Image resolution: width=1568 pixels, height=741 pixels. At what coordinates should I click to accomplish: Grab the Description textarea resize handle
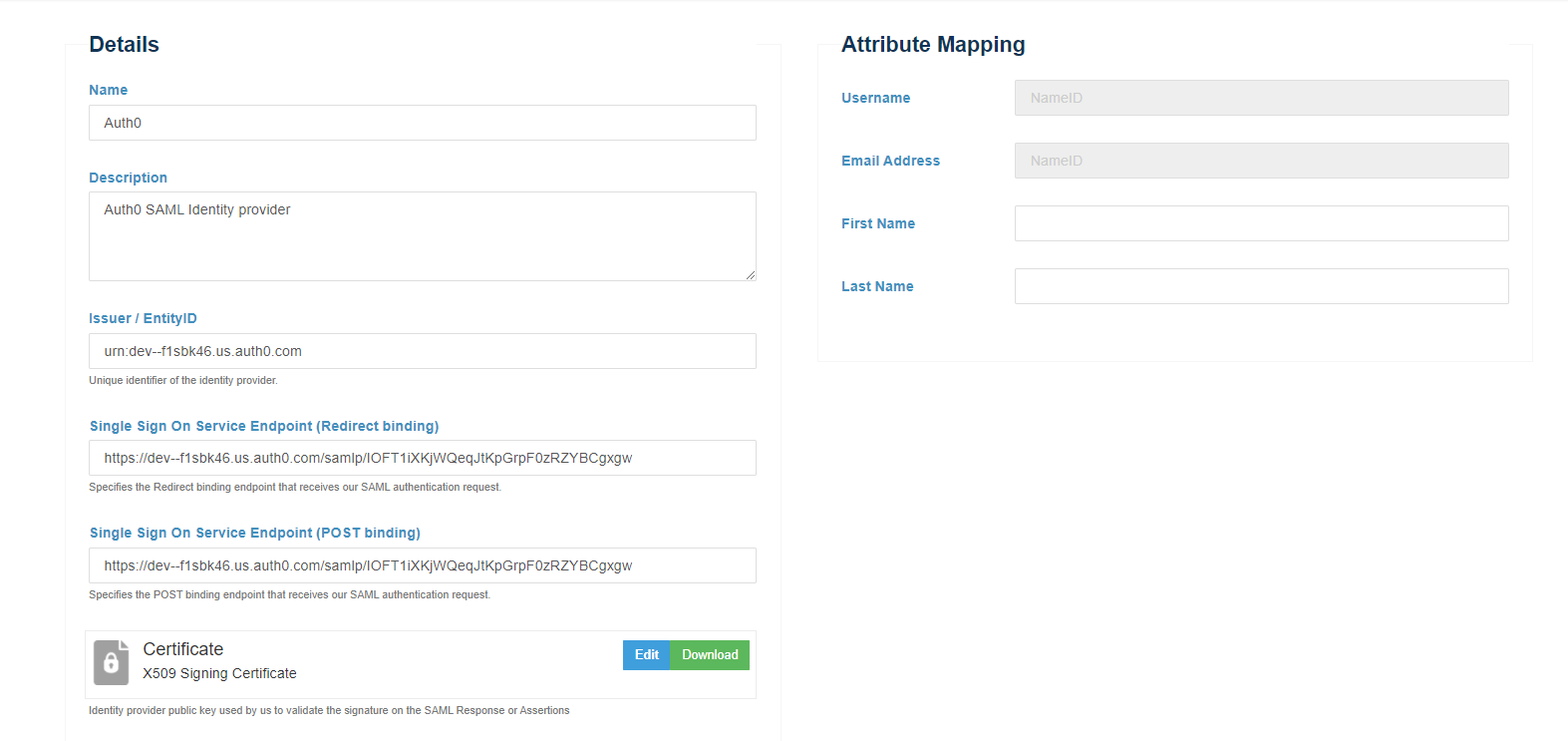750,275
